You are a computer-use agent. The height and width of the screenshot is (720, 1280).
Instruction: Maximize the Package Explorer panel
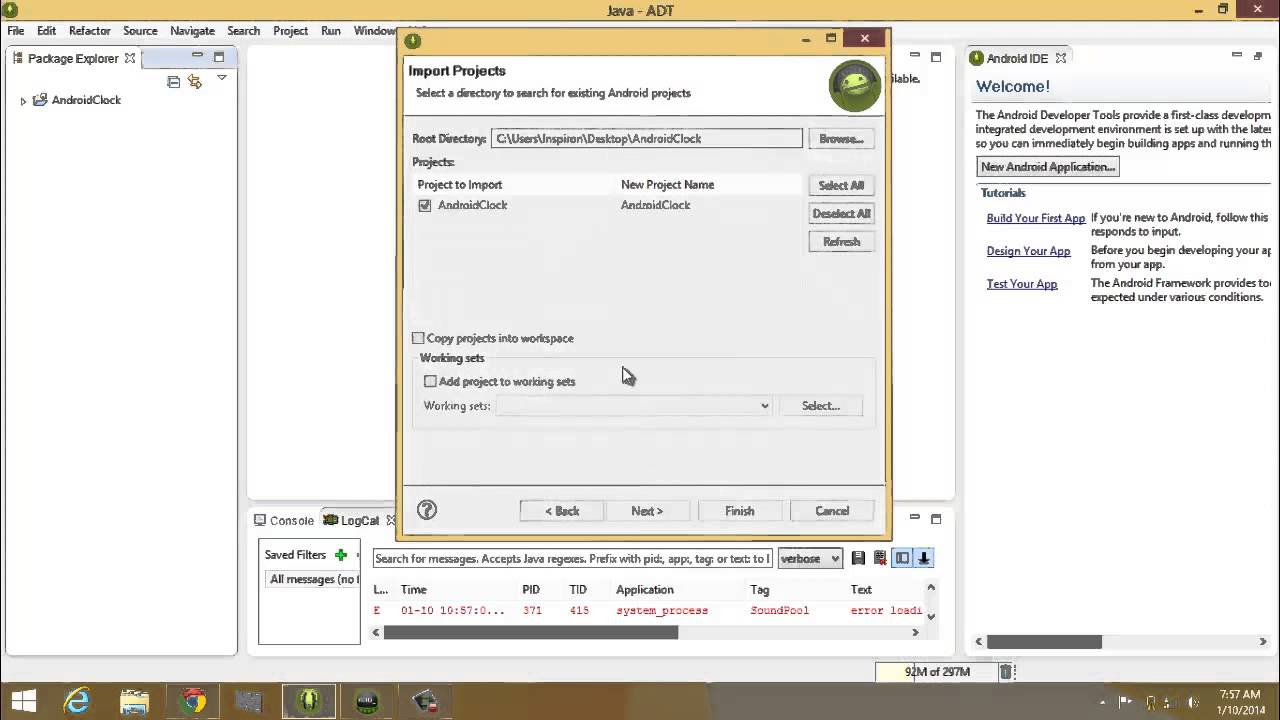click(x=219, y=57)
